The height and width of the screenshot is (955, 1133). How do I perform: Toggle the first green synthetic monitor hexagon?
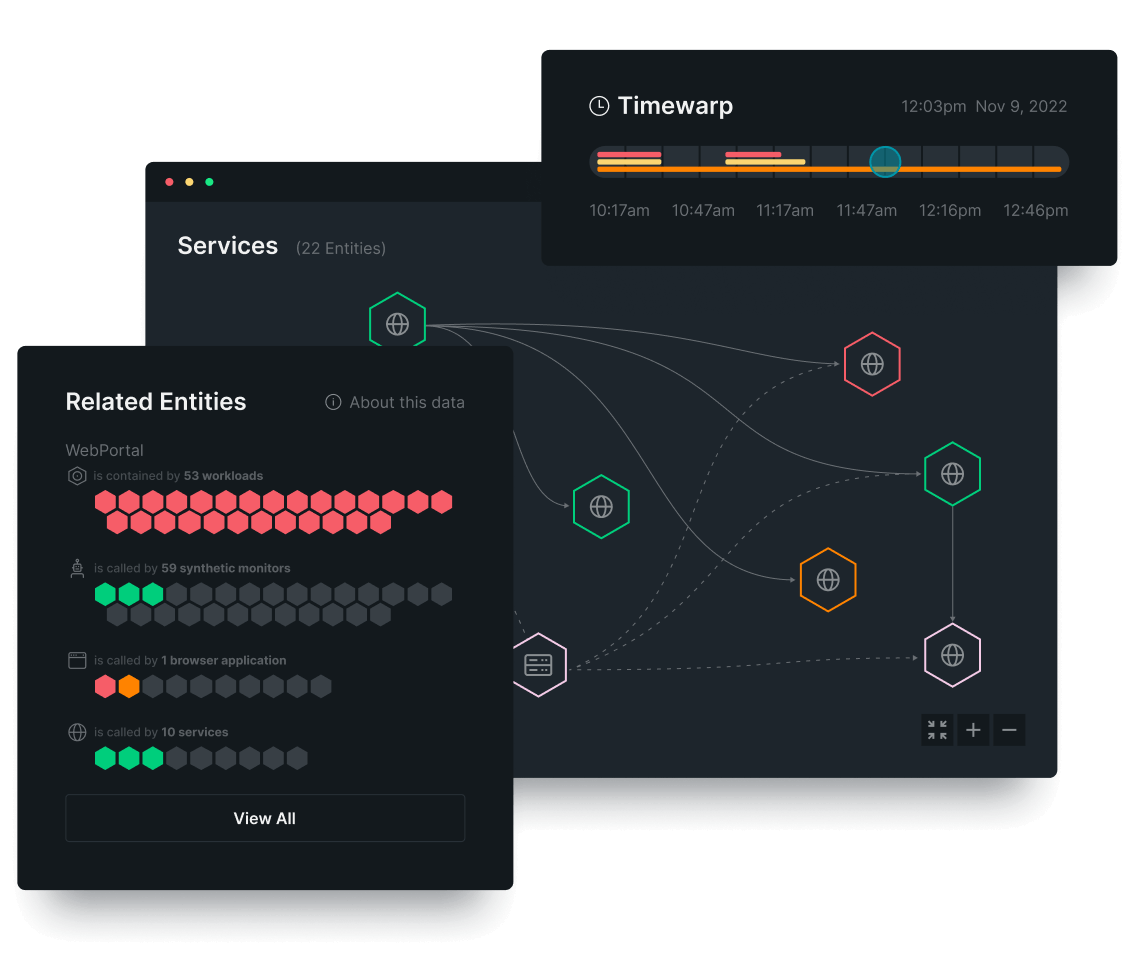(105, 594)
